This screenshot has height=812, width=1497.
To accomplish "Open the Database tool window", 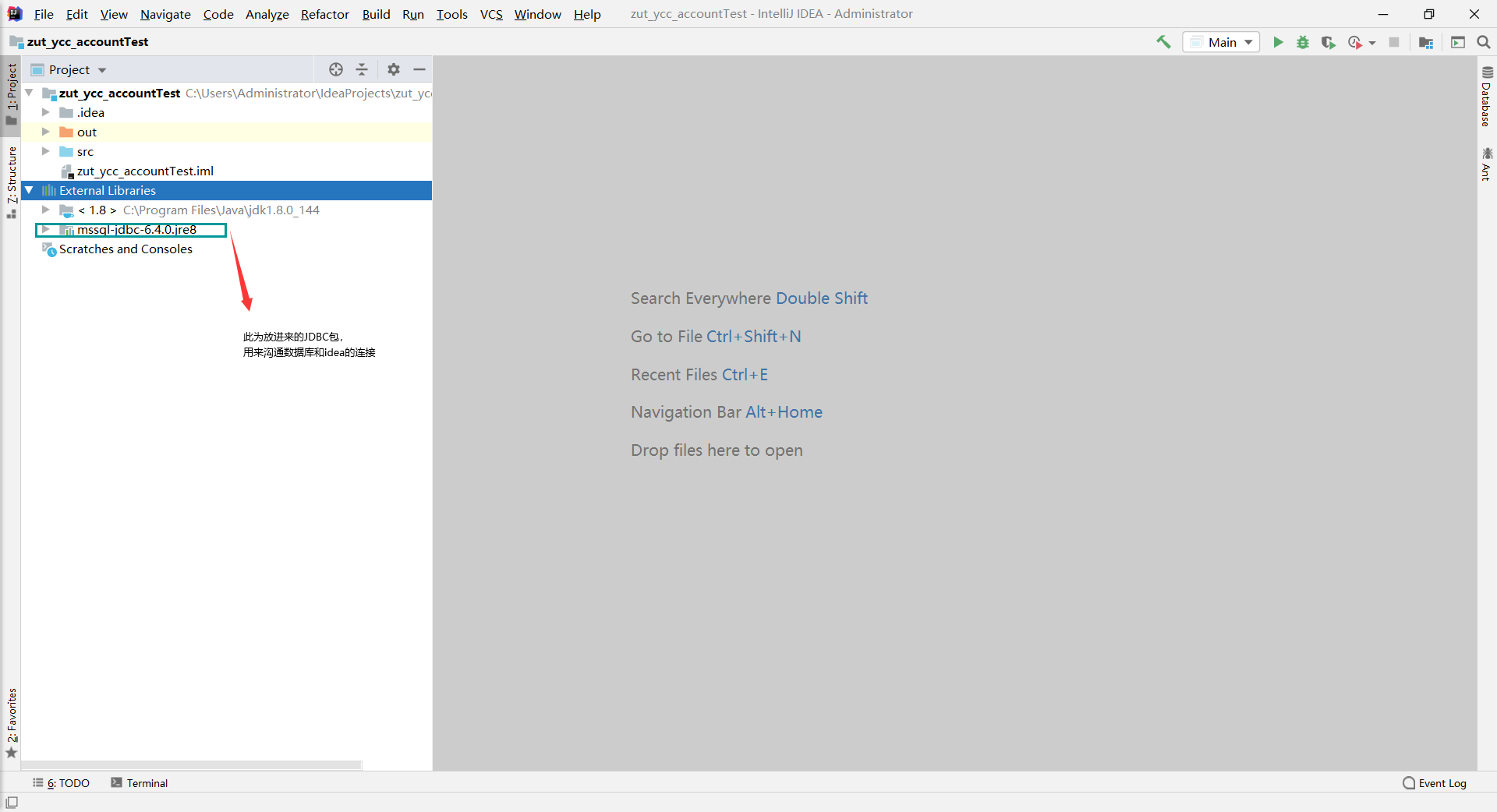I will point(1487,97).
